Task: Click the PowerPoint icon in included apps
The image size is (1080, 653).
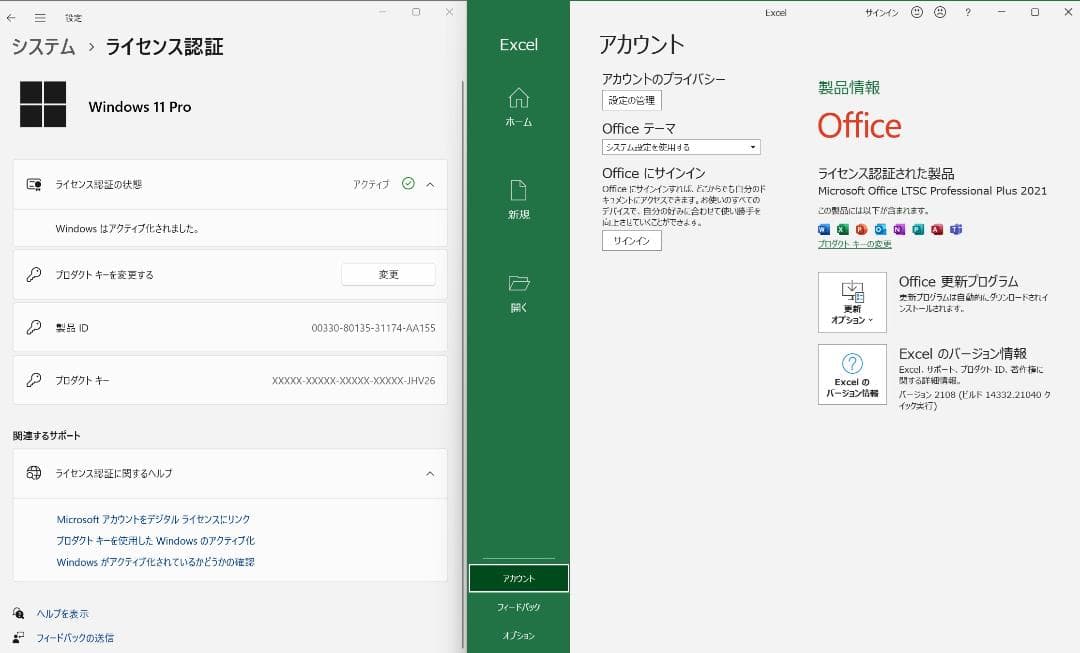Action: coord(862,229)
